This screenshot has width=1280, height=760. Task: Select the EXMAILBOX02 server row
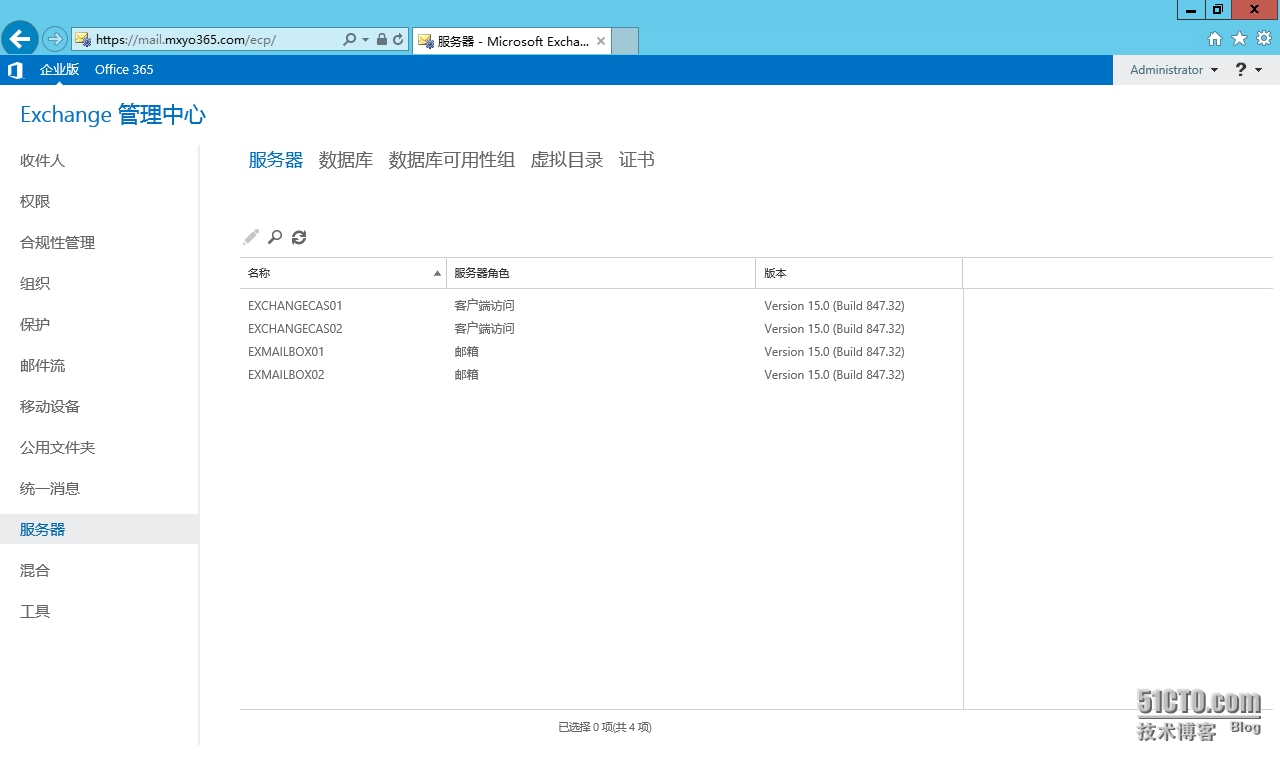click(x=286, y=375)
